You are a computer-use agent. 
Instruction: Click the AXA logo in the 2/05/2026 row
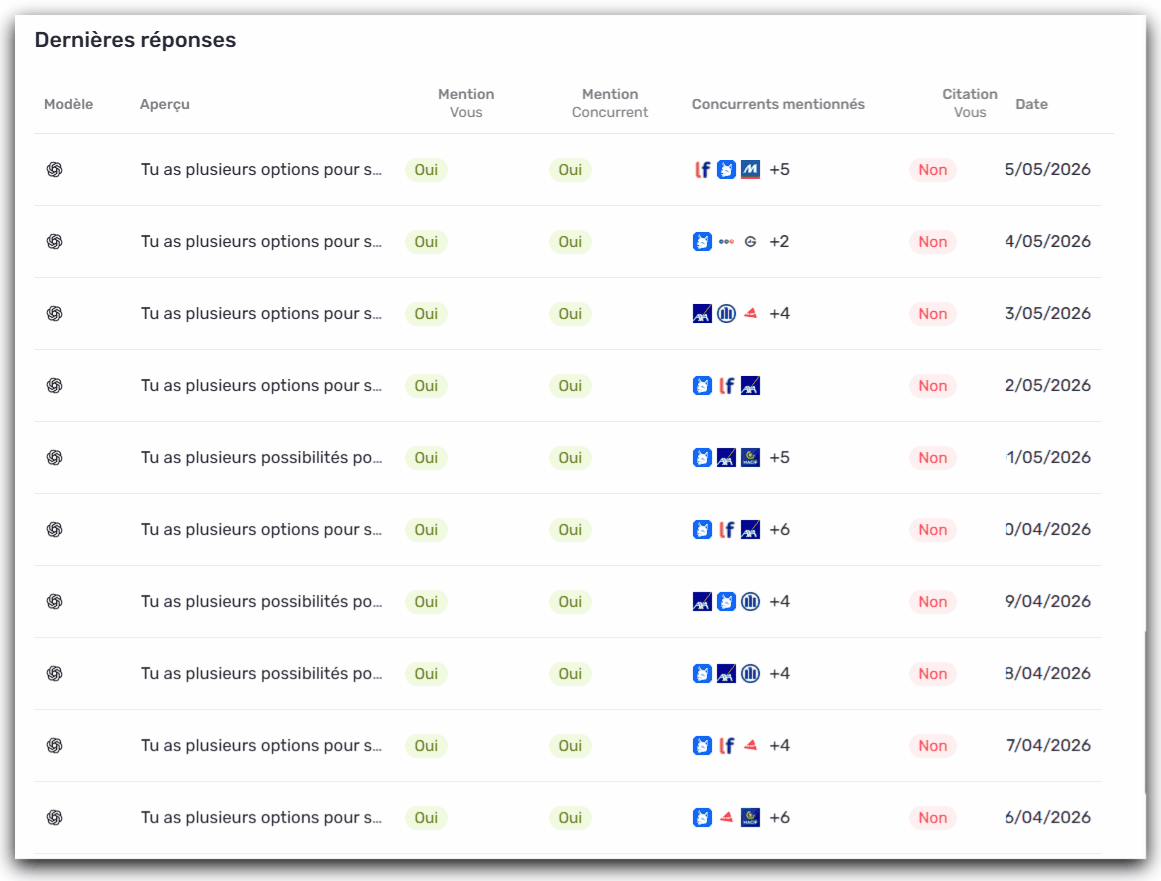click(750, 386)
